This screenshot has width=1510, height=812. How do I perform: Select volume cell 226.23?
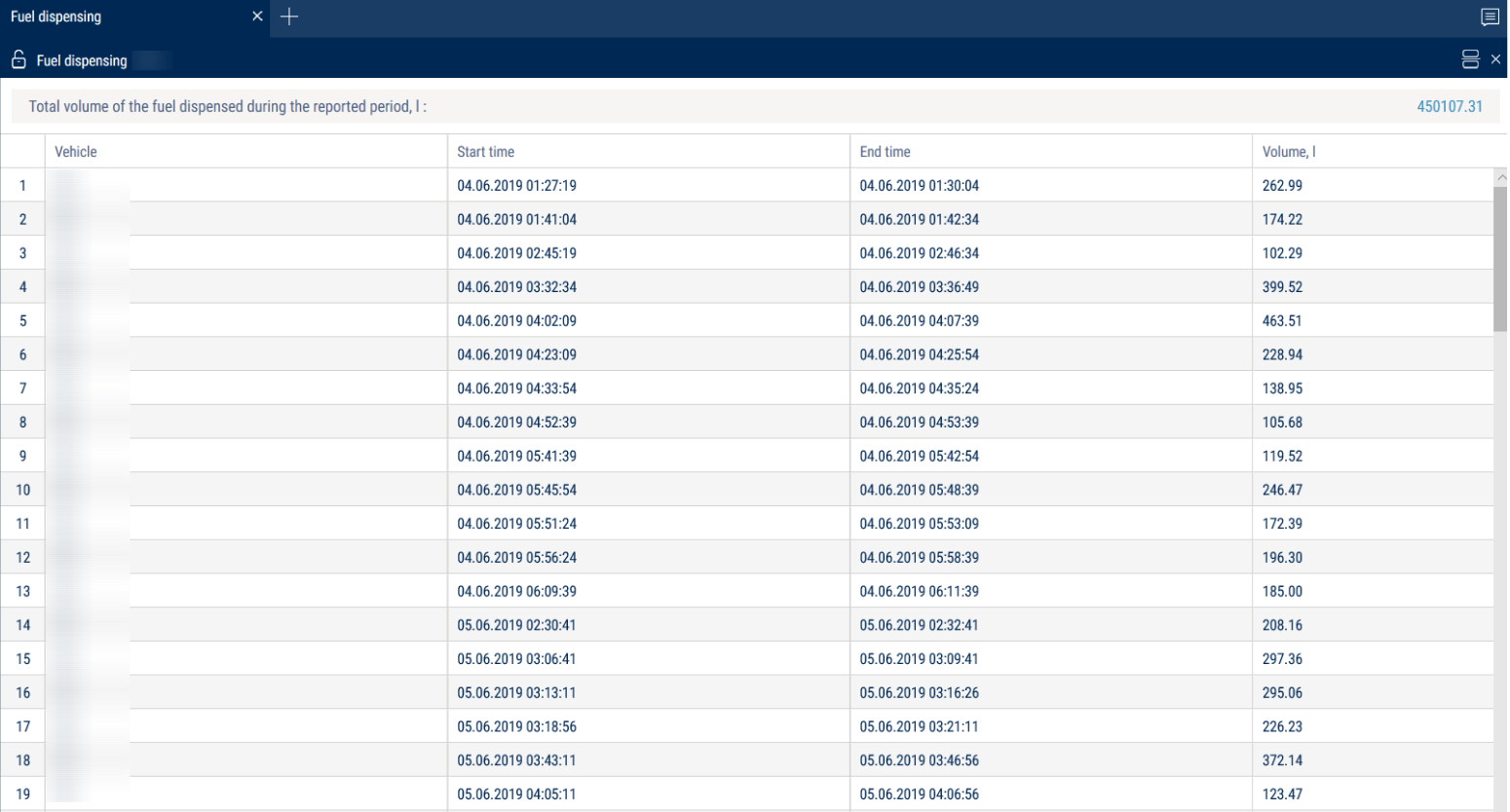tap(1282, 726)
